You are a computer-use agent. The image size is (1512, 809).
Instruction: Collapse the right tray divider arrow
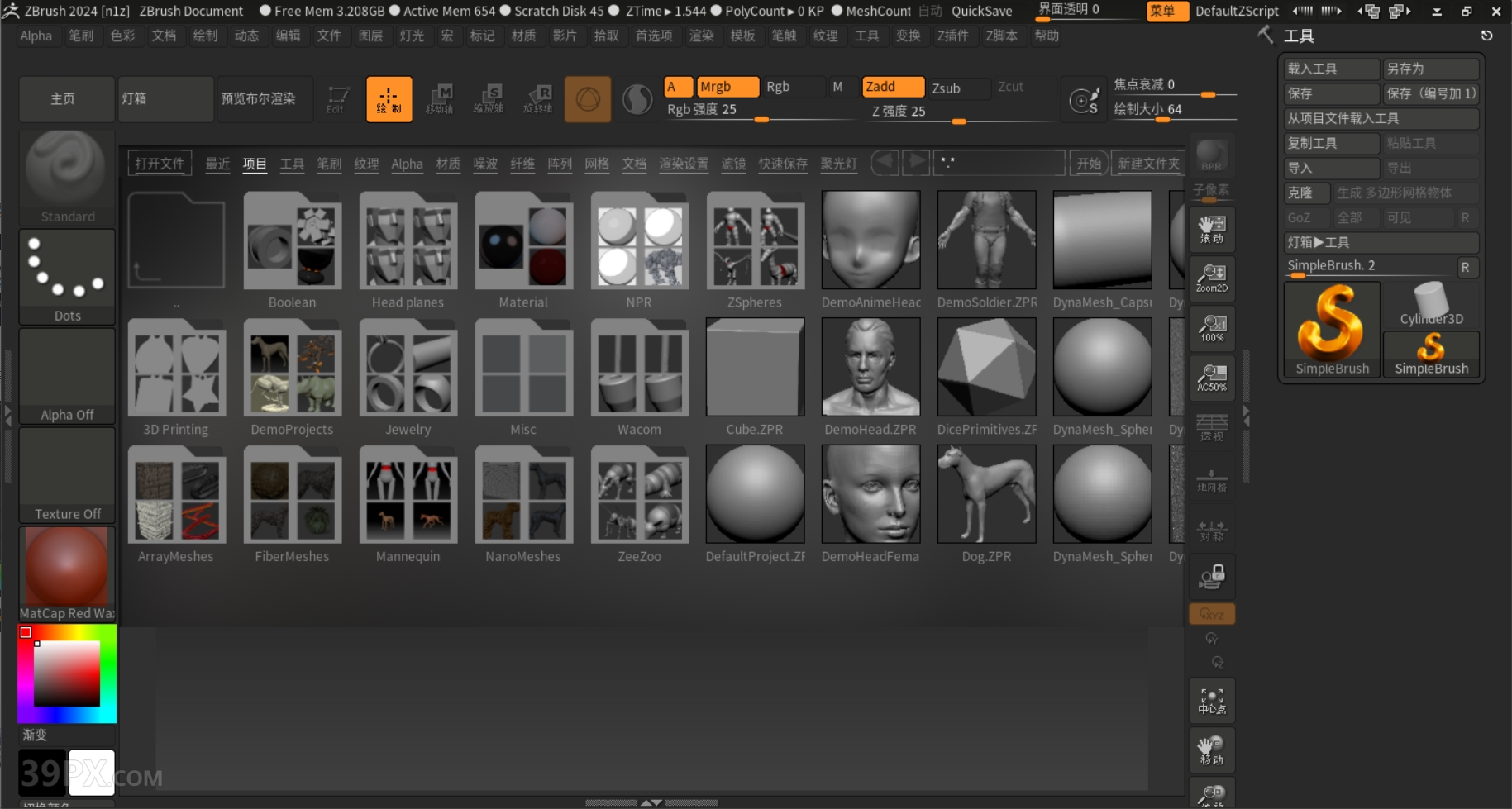[x=1246, y=416]
